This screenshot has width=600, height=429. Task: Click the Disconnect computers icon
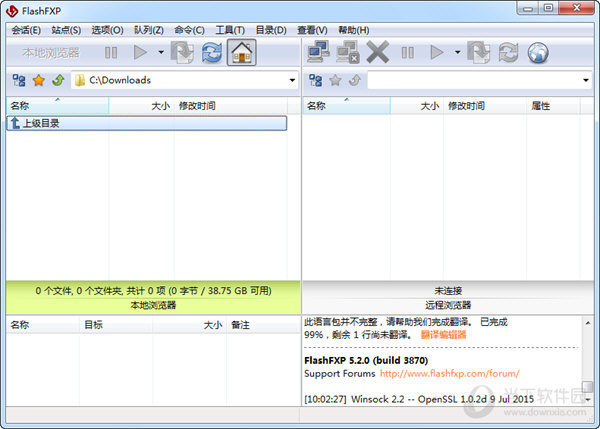[348, 52]
